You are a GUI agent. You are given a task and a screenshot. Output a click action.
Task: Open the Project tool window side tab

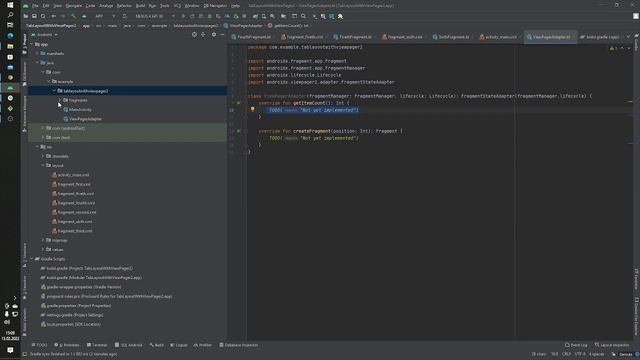24,44
